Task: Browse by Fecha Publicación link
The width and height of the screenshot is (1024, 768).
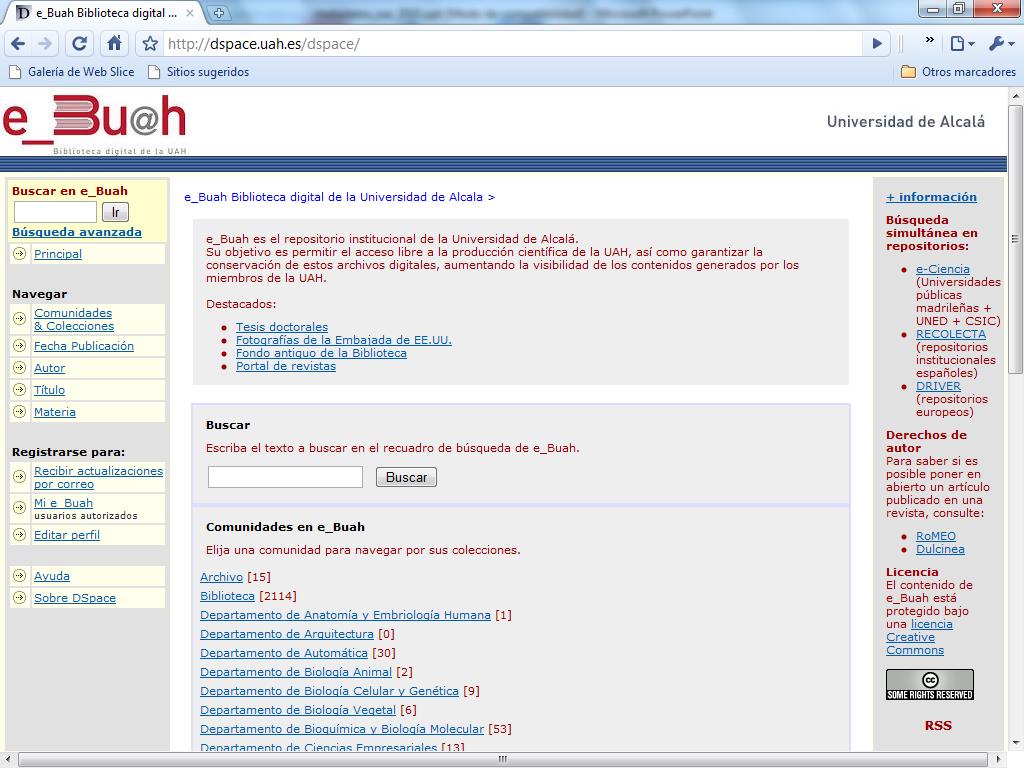Action: (x=84, y=346)
